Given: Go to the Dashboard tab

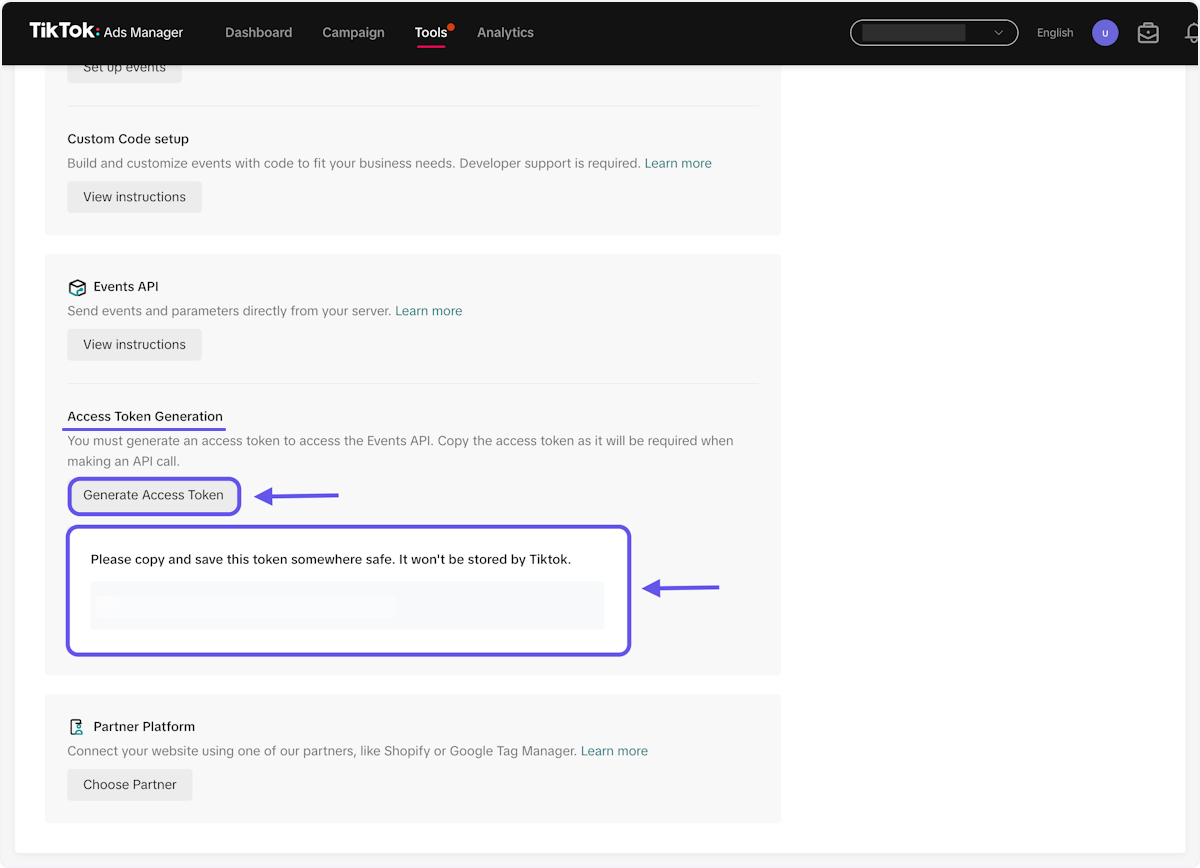Looking at the screenshot, I should pyautogui.click(x=258, y=33).
